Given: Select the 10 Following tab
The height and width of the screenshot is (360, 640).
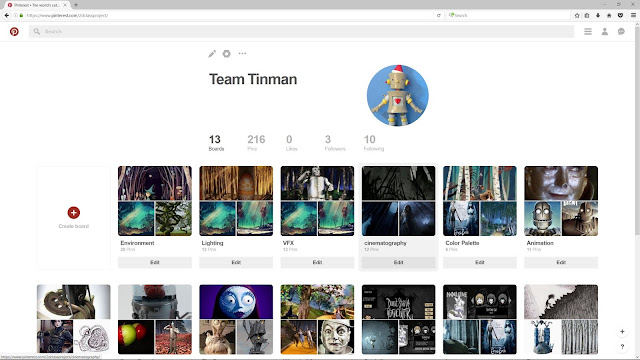Looking at the screenshot, I should pyautogui.click(x=373, y=143).
